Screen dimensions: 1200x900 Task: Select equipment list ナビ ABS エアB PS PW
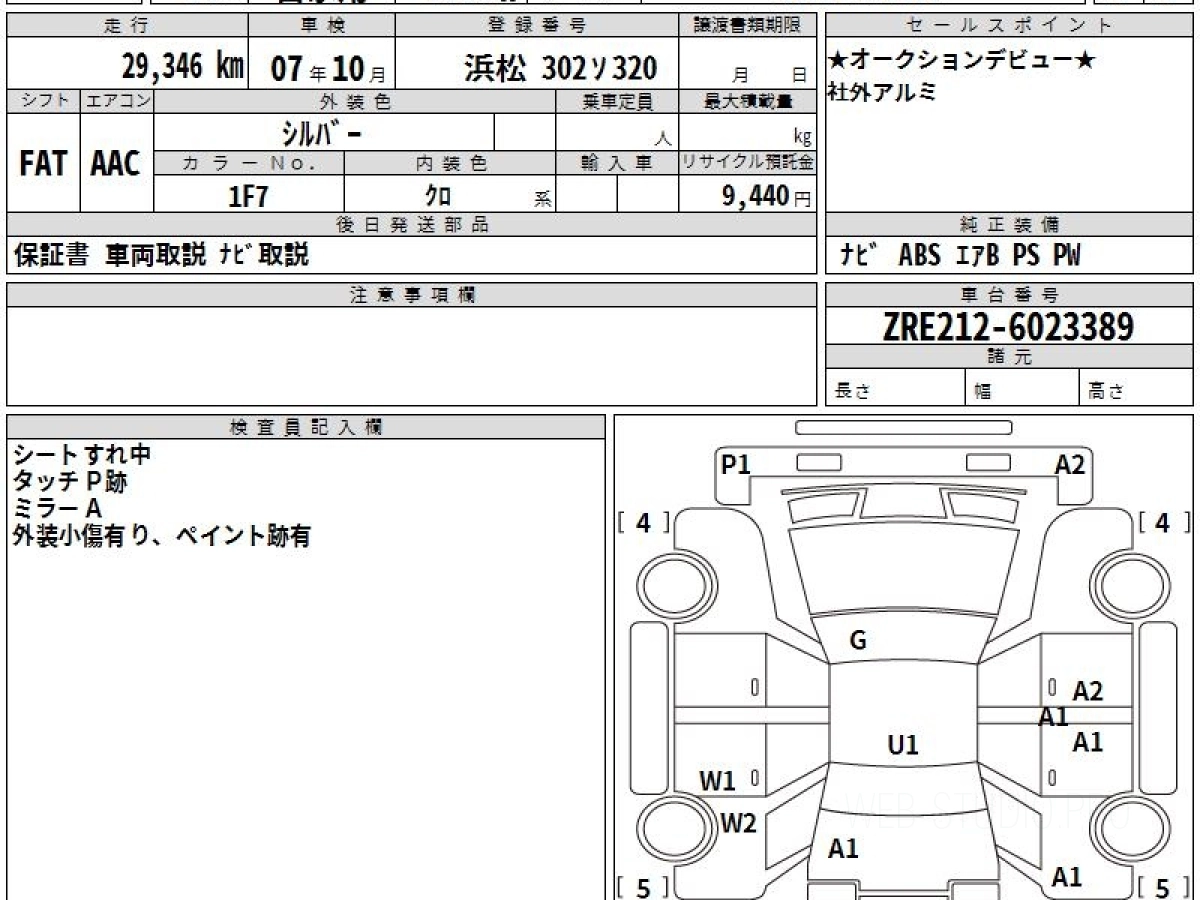[959, 256]
